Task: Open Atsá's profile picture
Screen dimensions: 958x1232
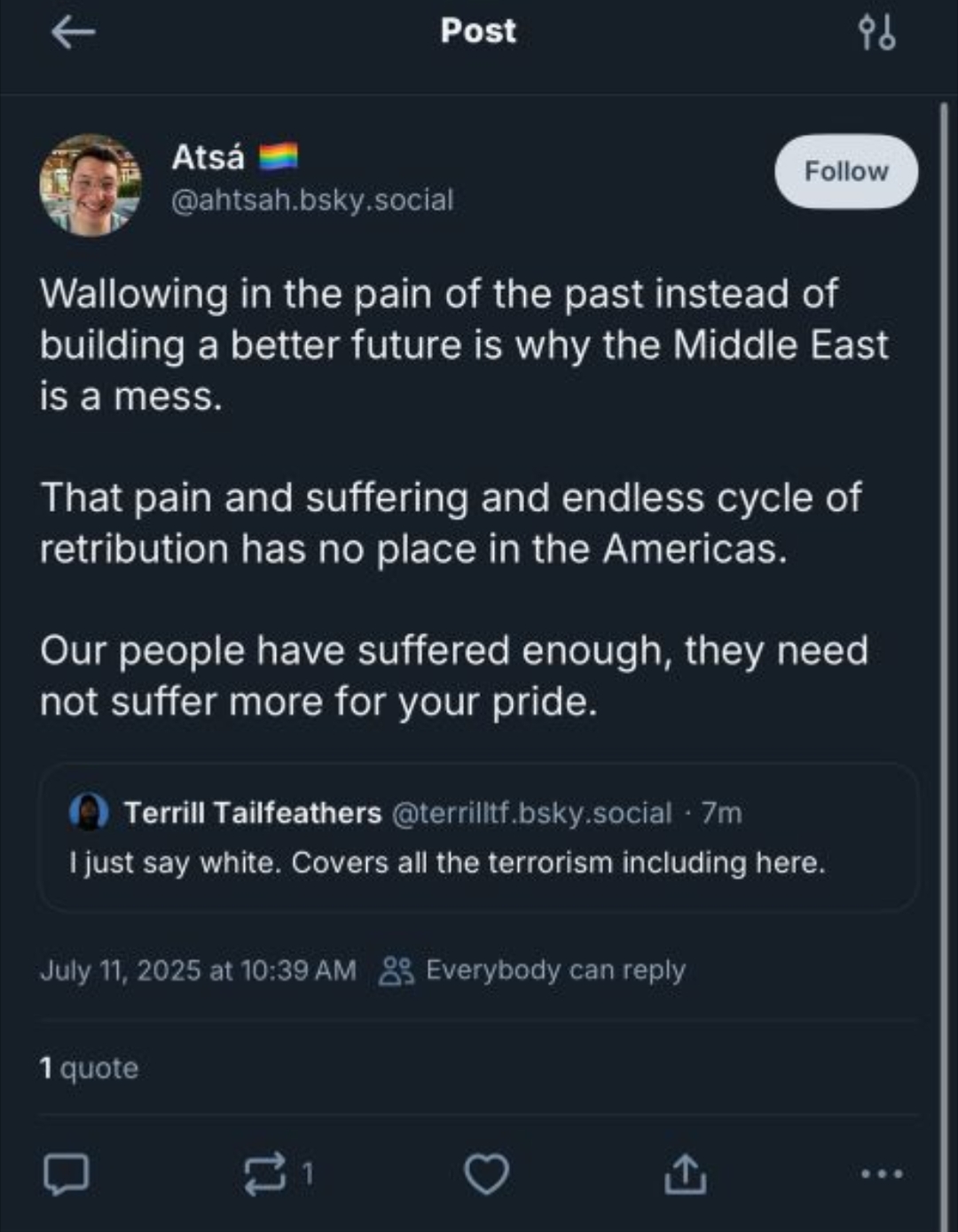Action: (x=90, y=184)
